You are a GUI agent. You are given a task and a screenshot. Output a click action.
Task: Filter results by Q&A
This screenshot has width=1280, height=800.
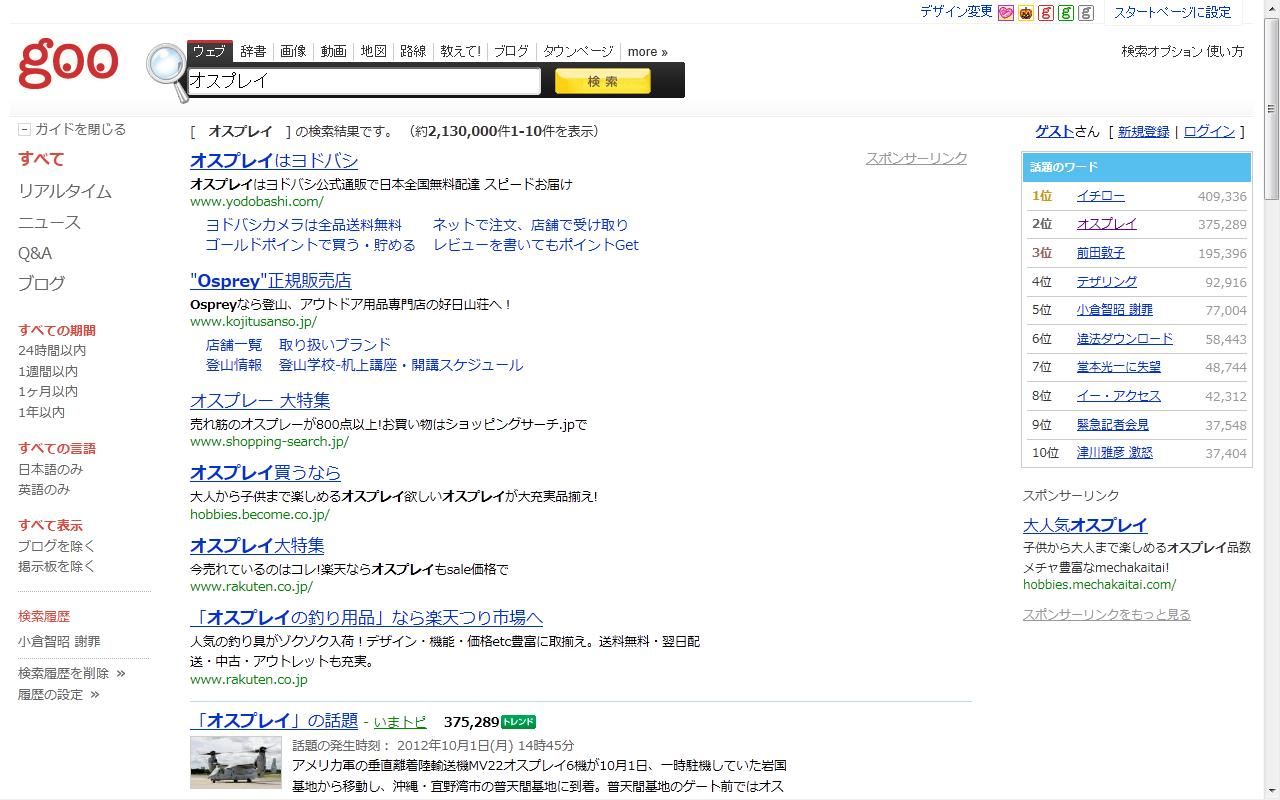point(35,253)
